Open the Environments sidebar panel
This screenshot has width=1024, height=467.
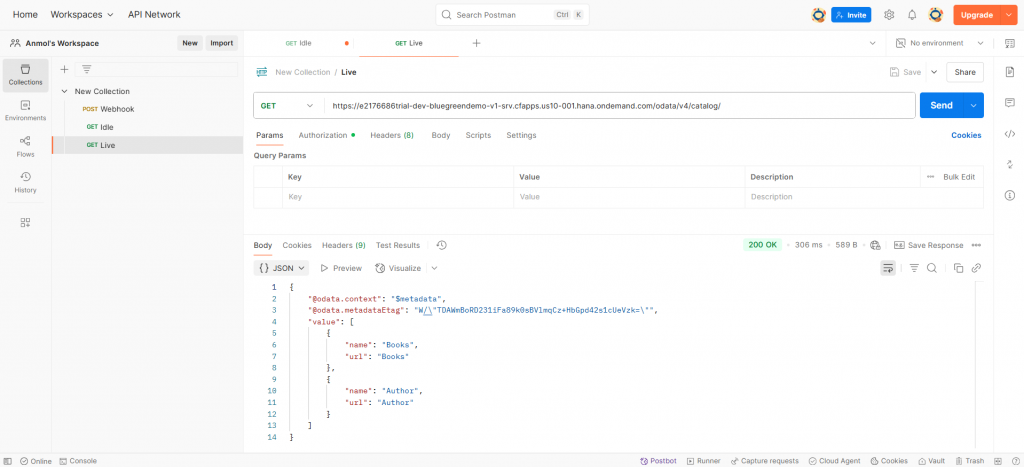[25, 111]
